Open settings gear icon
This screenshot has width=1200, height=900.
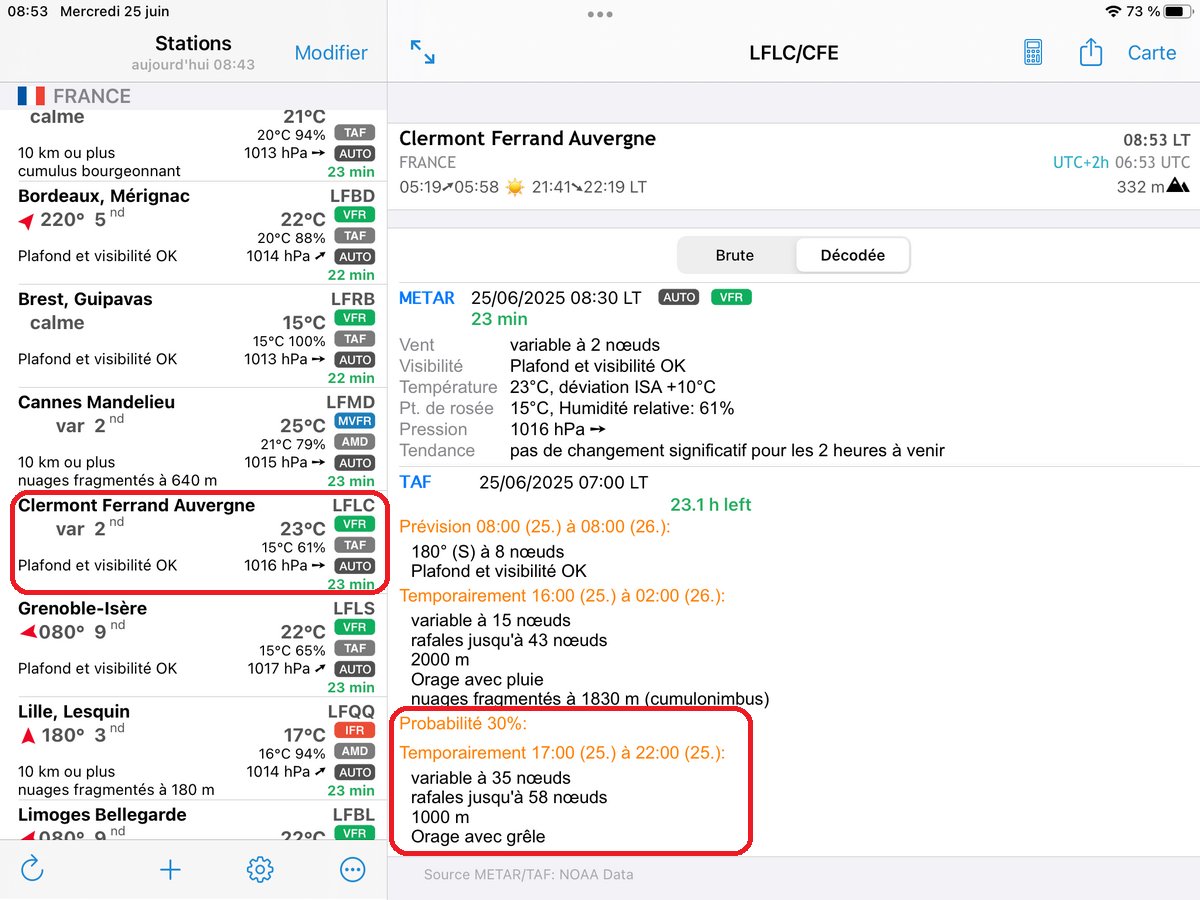pyautogui.click(x=260, y=870)
